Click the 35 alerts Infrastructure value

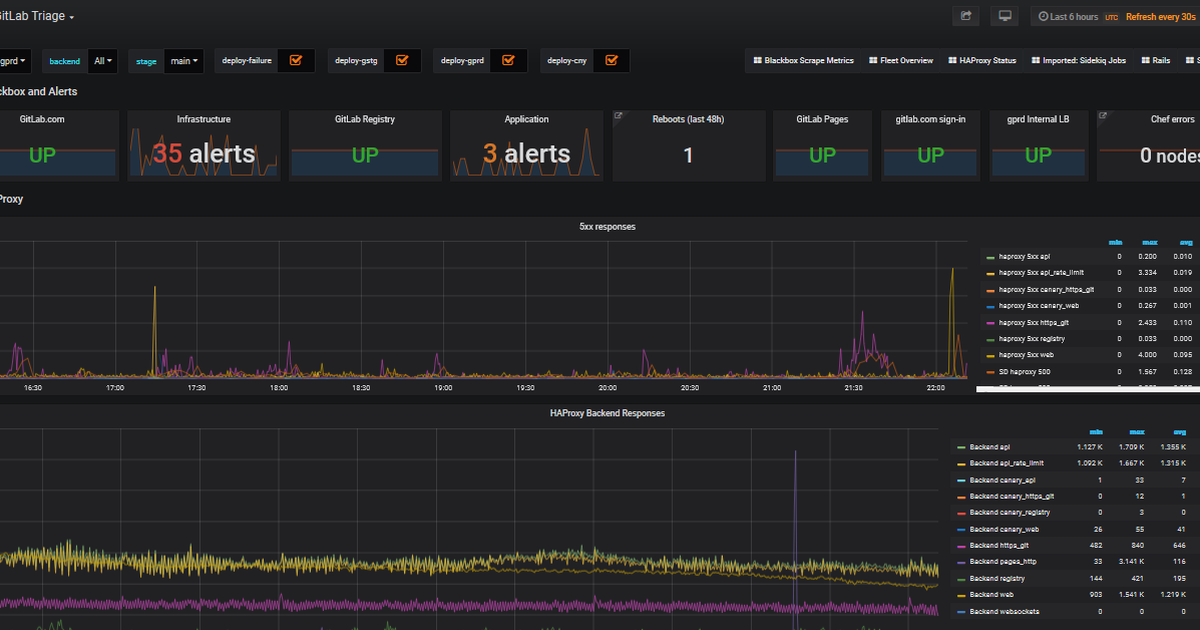tap(204, 154)
